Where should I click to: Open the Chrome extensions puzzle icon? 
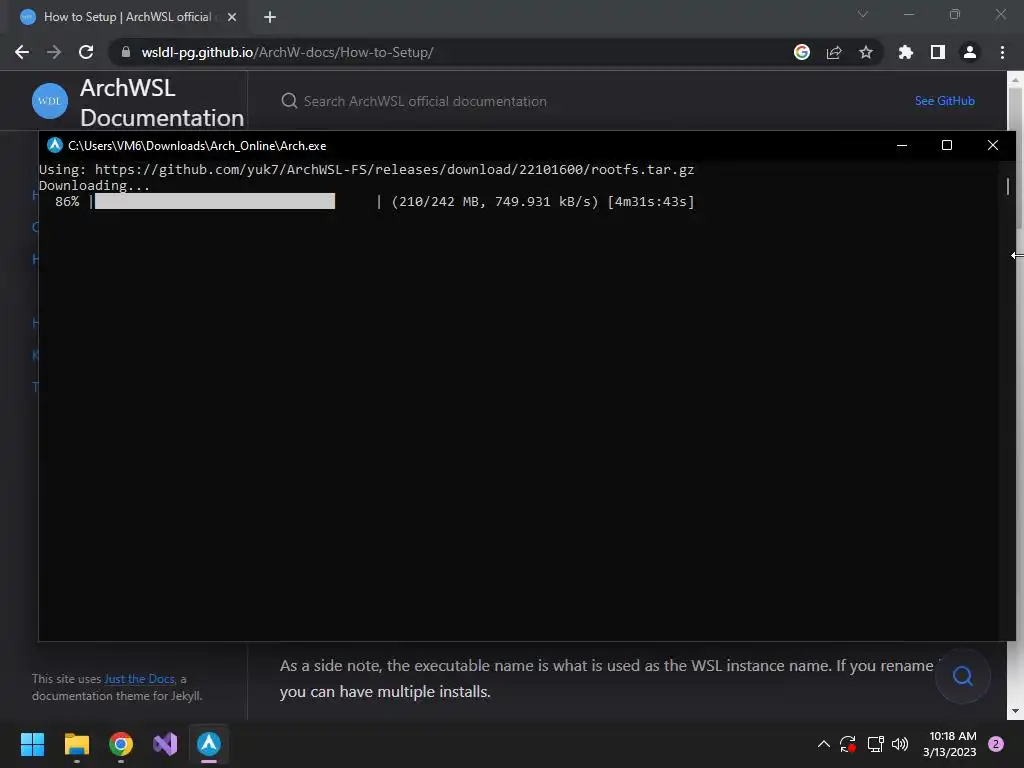pos(905,52)
